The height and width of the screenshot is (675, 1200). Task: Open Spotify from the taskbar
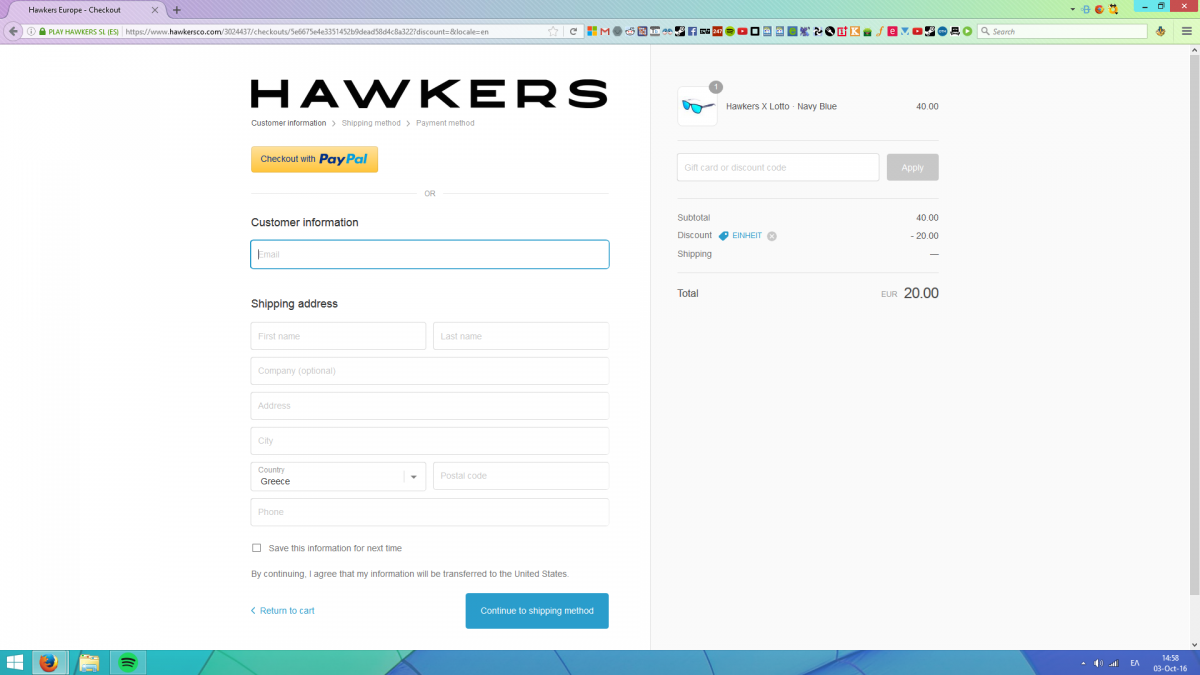tap(127, 662)
